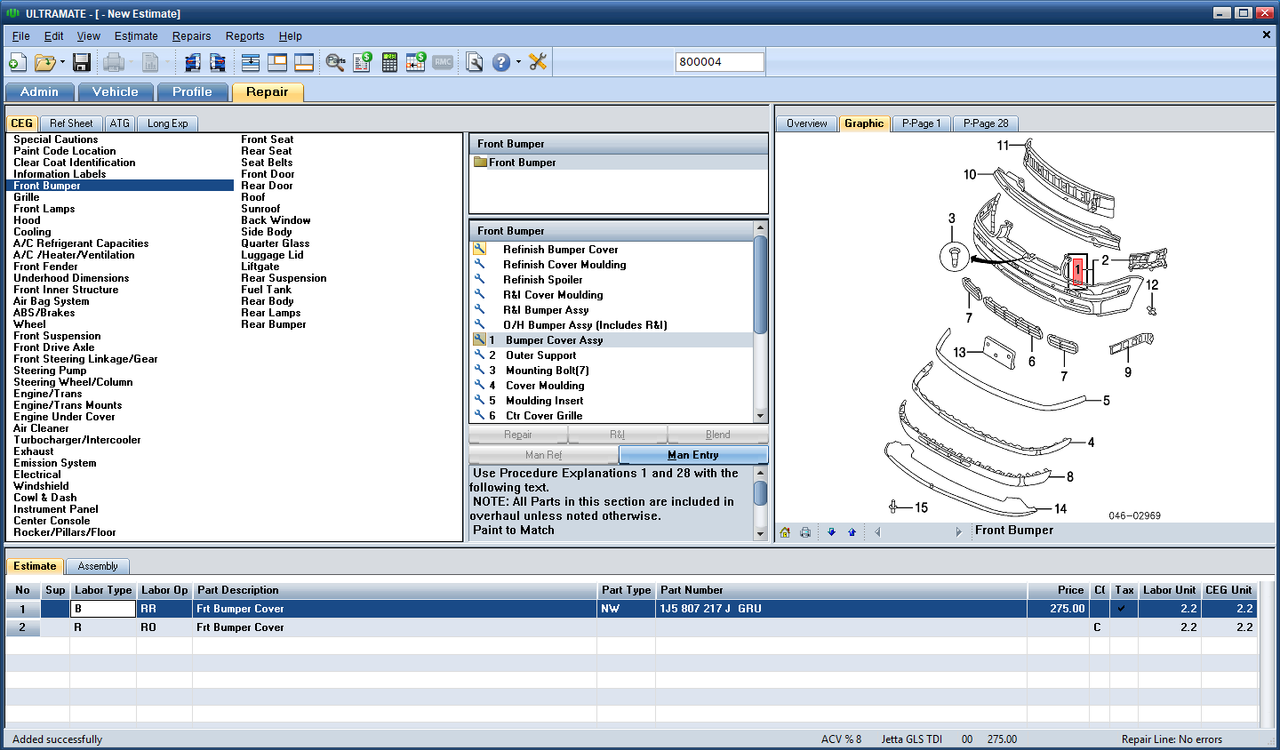Toggle the Tax checkmark on row 1
This screenshot has height=750, width=1280.
click(1125, 608)
